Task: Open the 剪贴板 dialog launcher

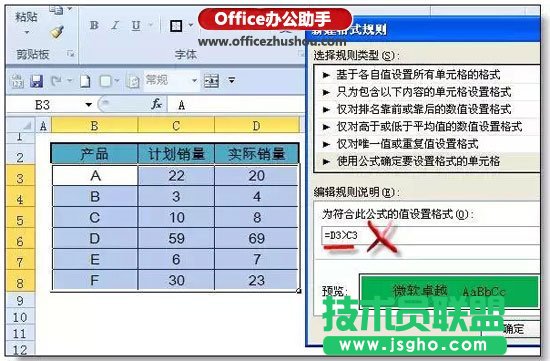Action: (71, 54)
